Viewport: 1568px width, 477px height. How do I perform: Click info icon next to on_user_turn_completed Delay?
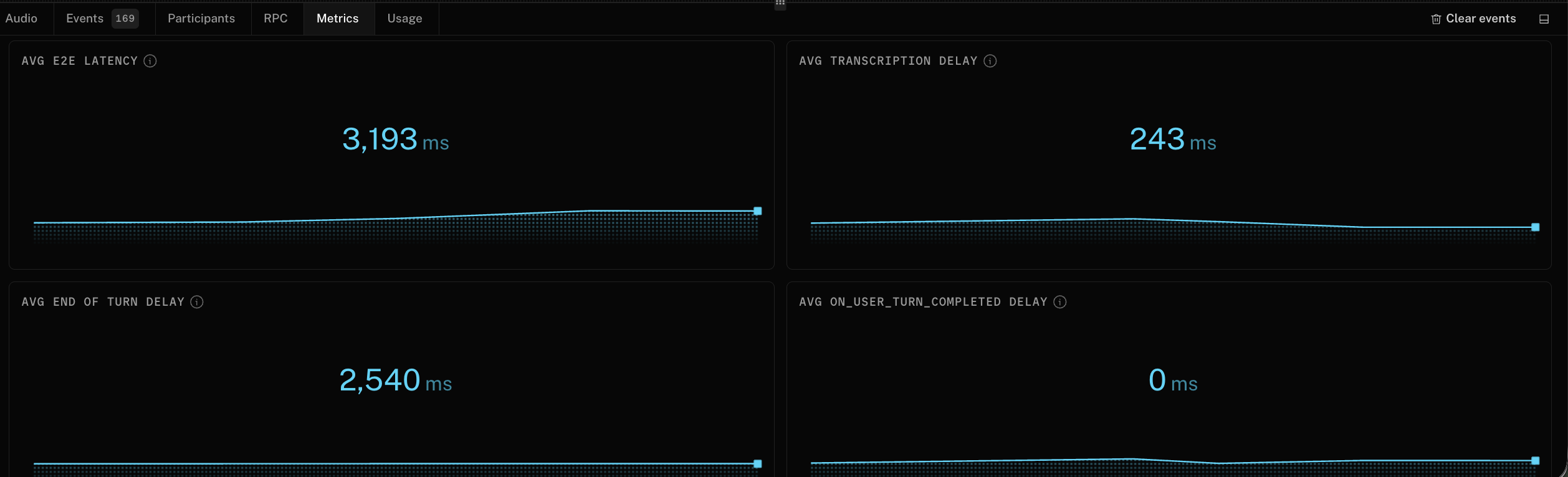[1060, 302]
